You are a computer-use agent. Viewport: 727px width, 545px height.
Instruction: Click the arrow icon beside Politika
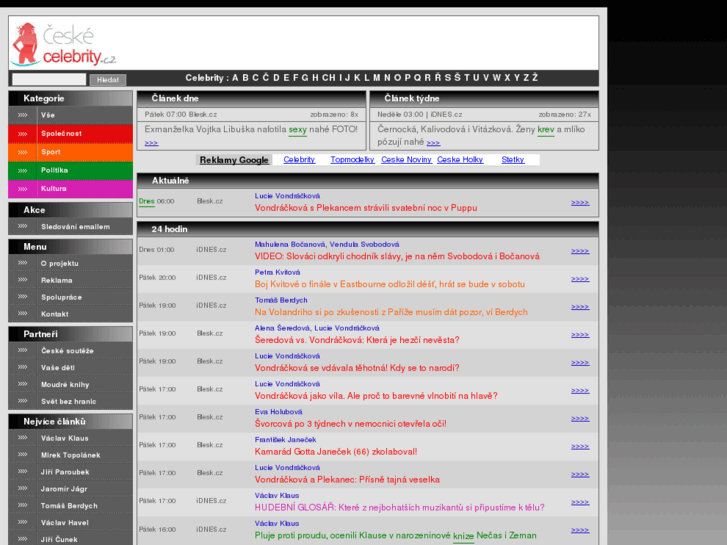tap(22, 170)
